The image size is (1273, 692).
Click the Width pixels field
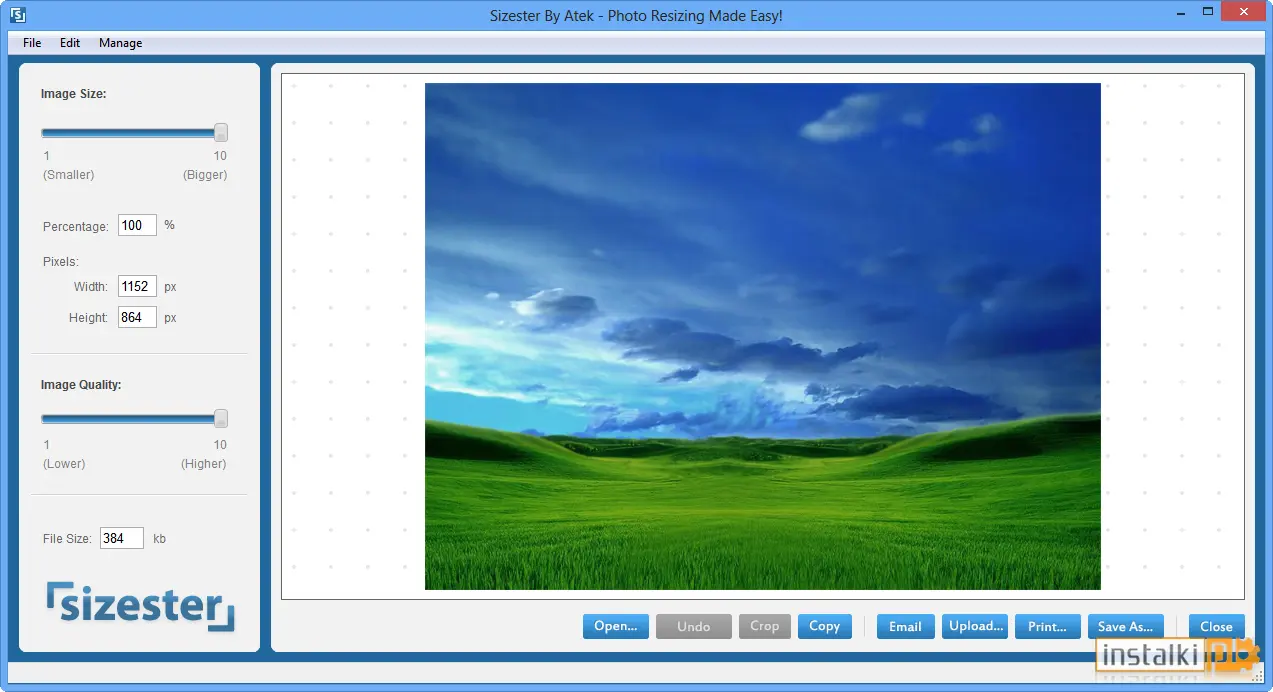pyautogui.click(x=137, y=286)
